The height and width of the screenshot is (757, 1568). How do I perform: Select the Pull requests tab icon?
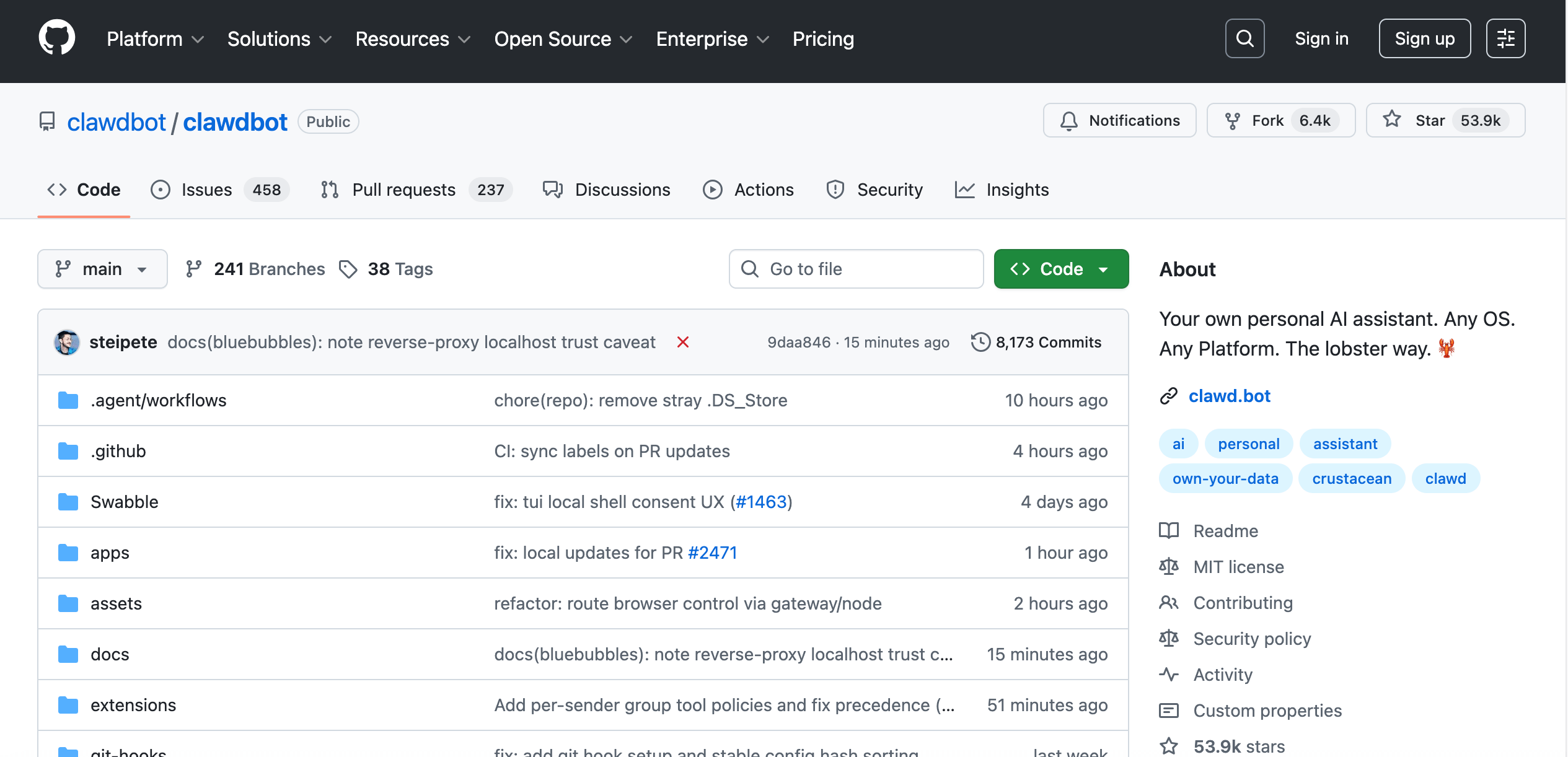pyautogui.click(x=329, y=190)
